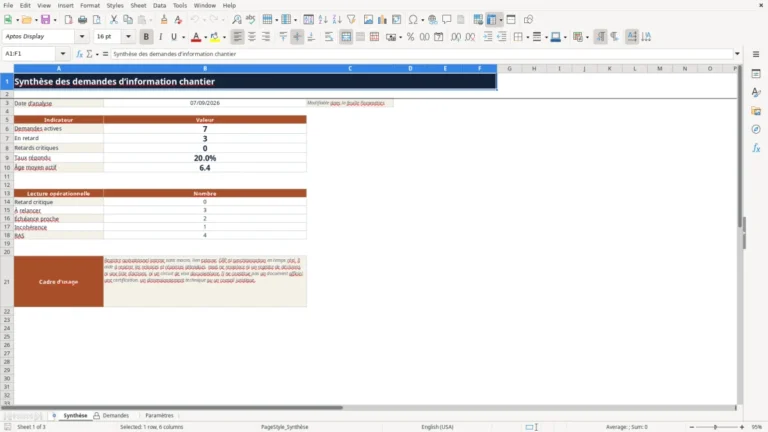This screenshot has width=768, height=432.
Task: Open a file using the folder icon
Action: click(x=26, y=20)
